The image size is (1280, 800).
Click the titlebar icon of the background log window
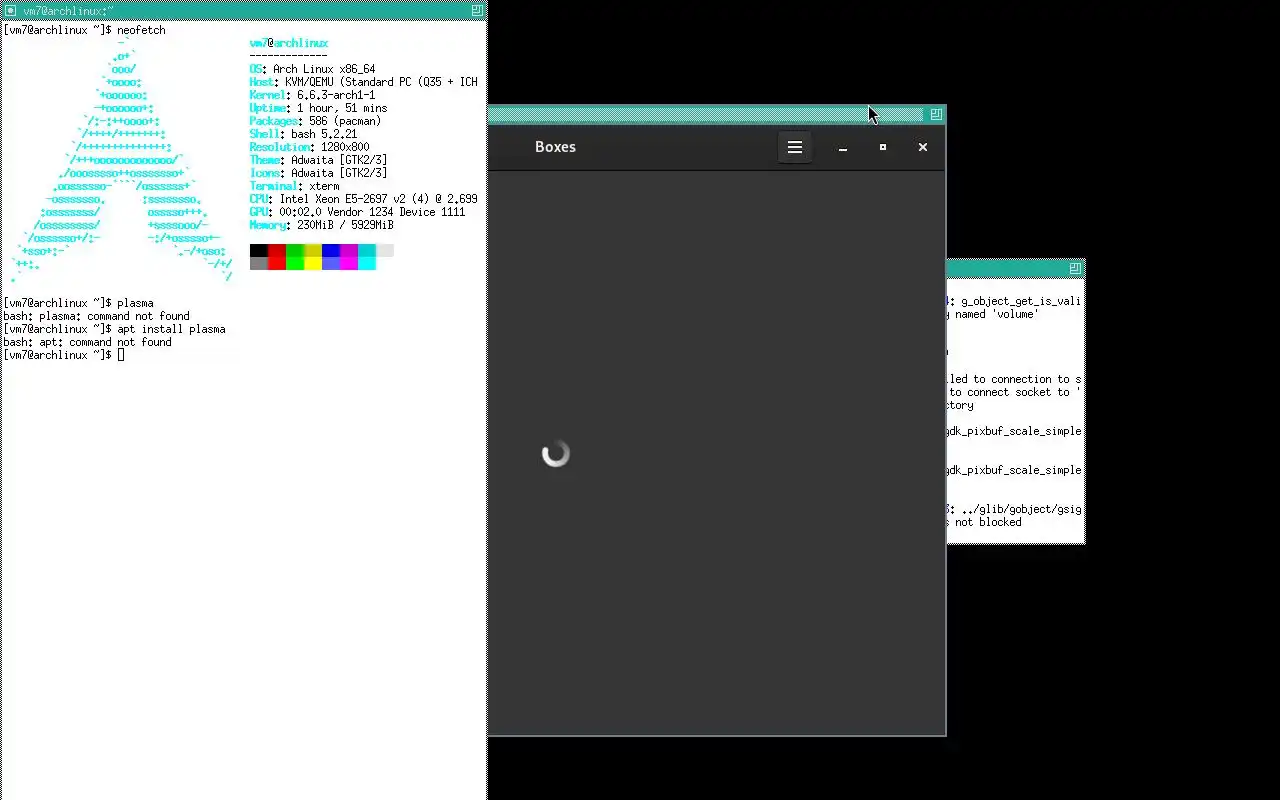[x=1075, y=268]
